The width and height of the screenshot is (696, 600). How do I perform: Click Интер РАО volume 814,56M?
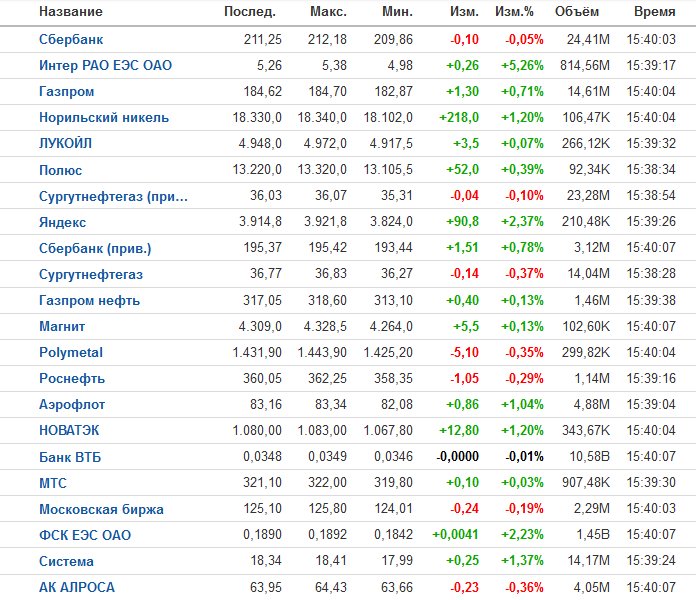585,65
